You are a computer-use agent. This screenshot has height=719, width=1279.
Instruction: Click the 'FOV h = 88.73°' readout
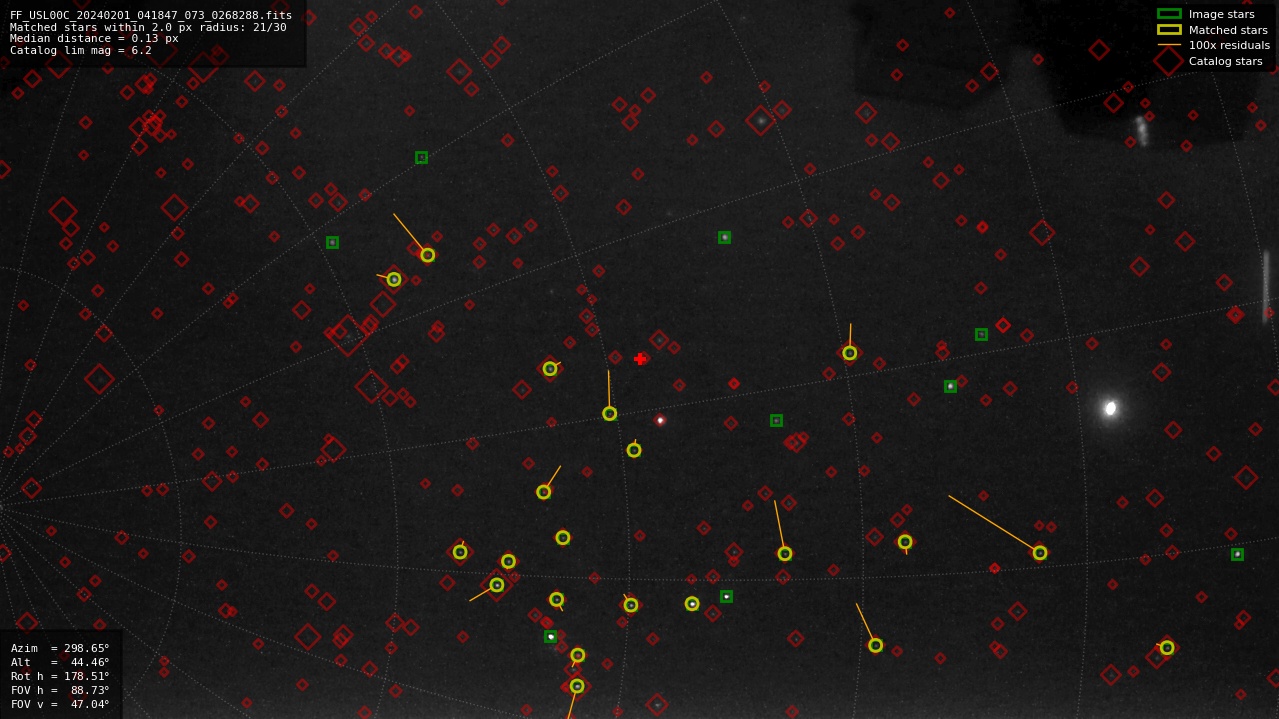coord(60,690)
